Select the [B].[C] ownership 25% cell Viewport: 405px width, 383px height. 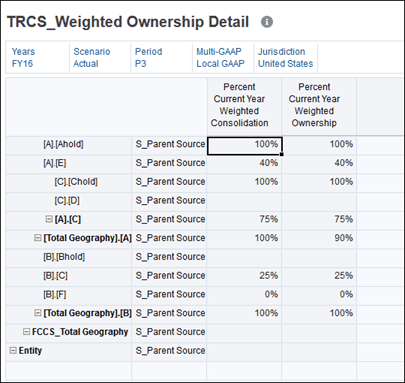319,277
